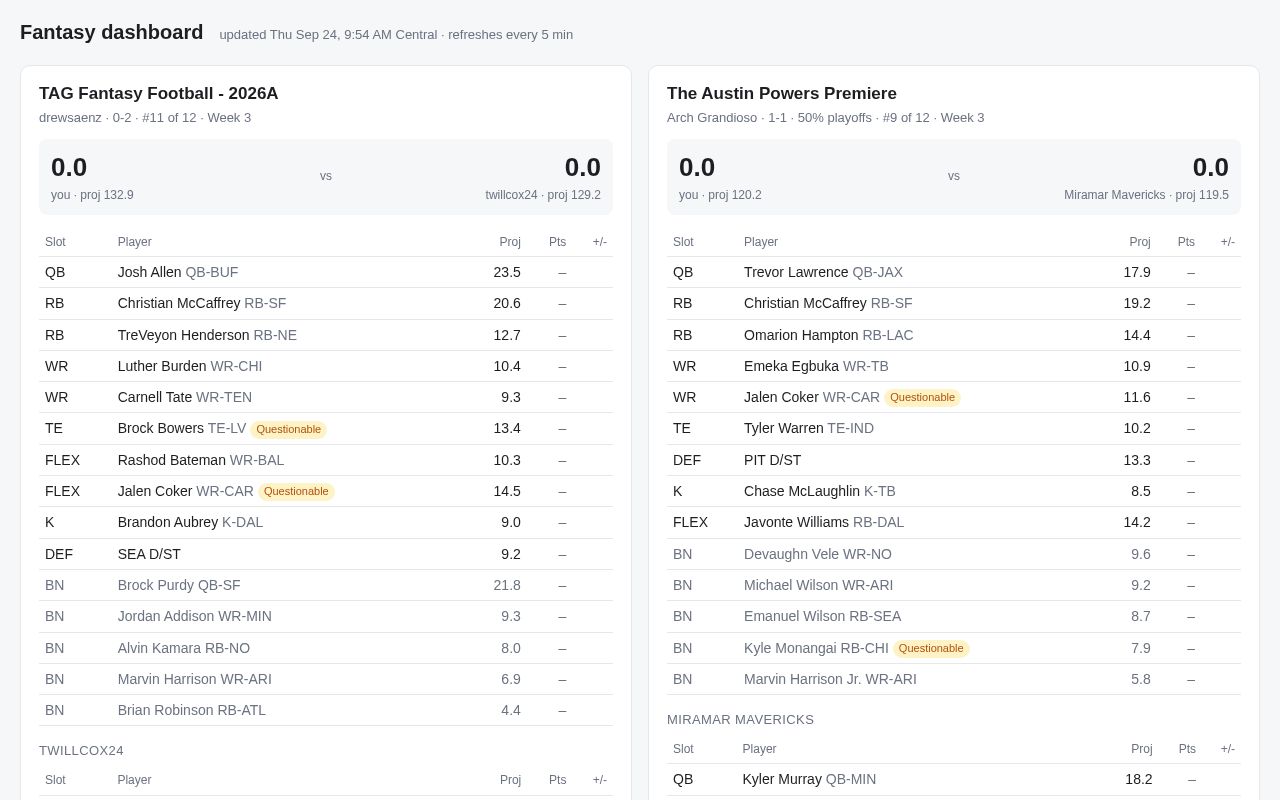
Task: Click Josh Allen's 23.5 projection value
Action: [x=507, y=272]
